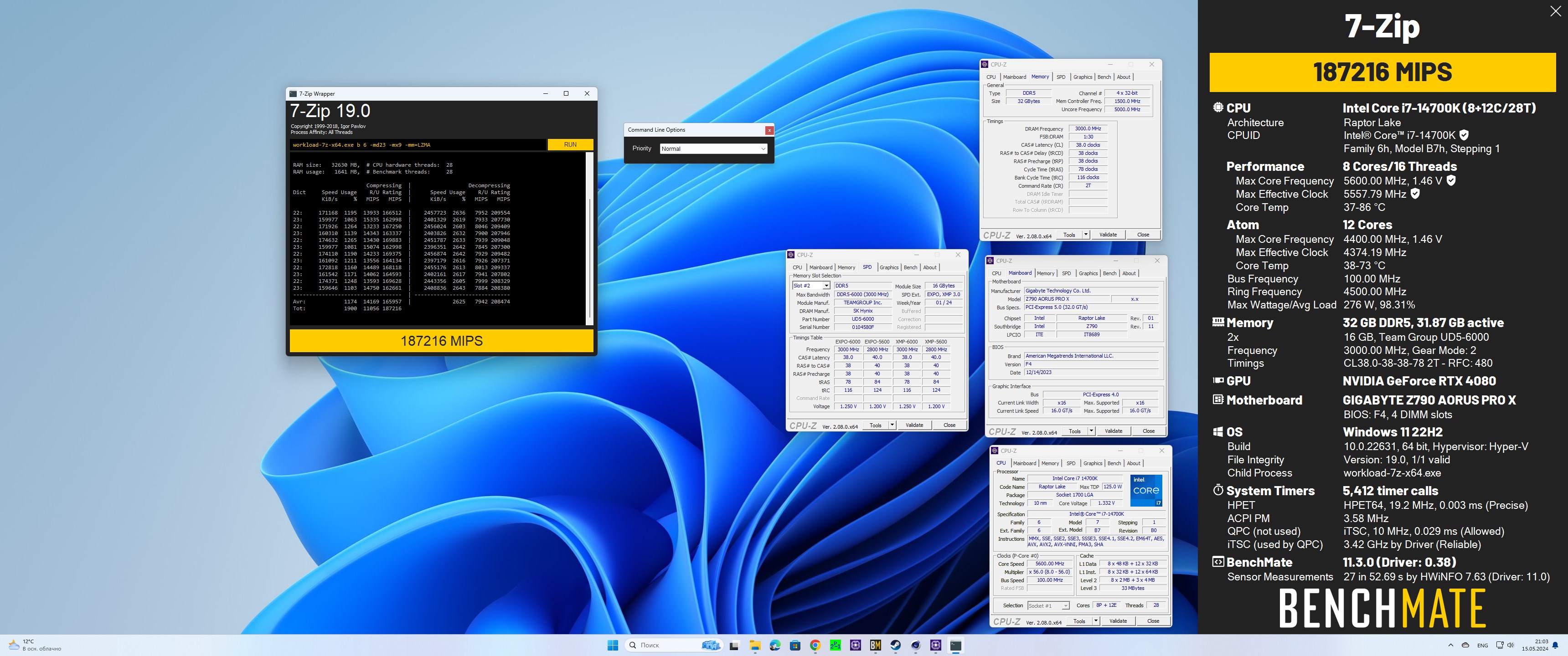Click Tools button in CPU-Z CPU window
The height and width of the screenshot is (656, 1568).
pyautogui.click(x=1079, y=621)
